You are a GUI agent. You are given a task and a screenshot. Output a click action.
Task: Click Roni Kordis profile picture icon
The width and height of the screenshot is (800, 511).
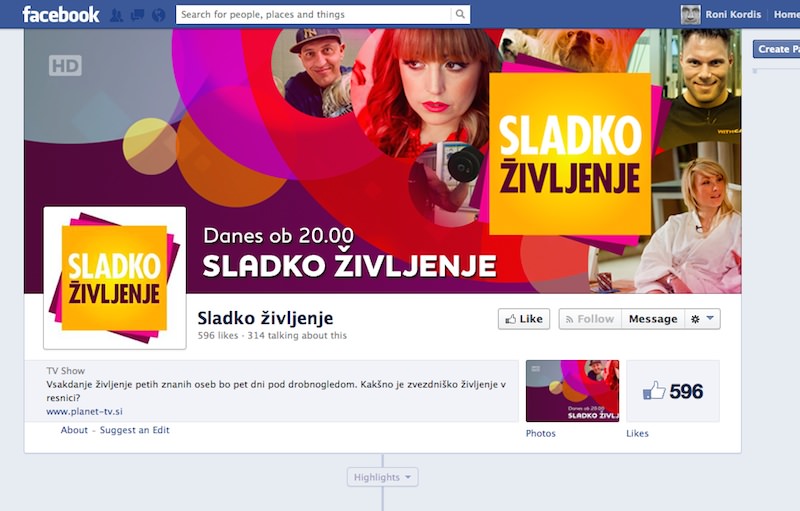(x=690, y=14)
